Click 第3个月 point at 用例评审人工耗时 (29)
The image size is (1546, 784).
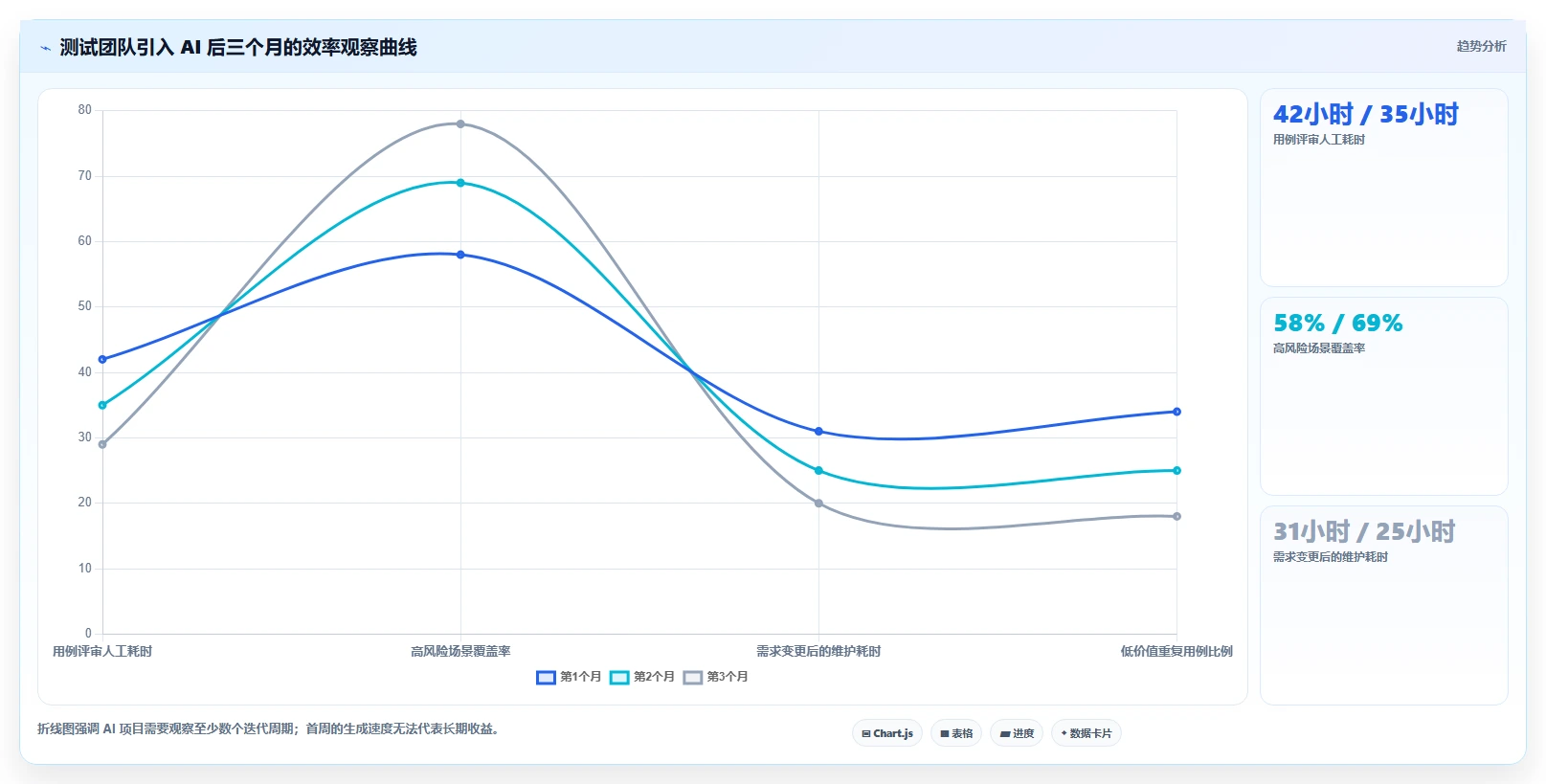(x=102, y=444)
